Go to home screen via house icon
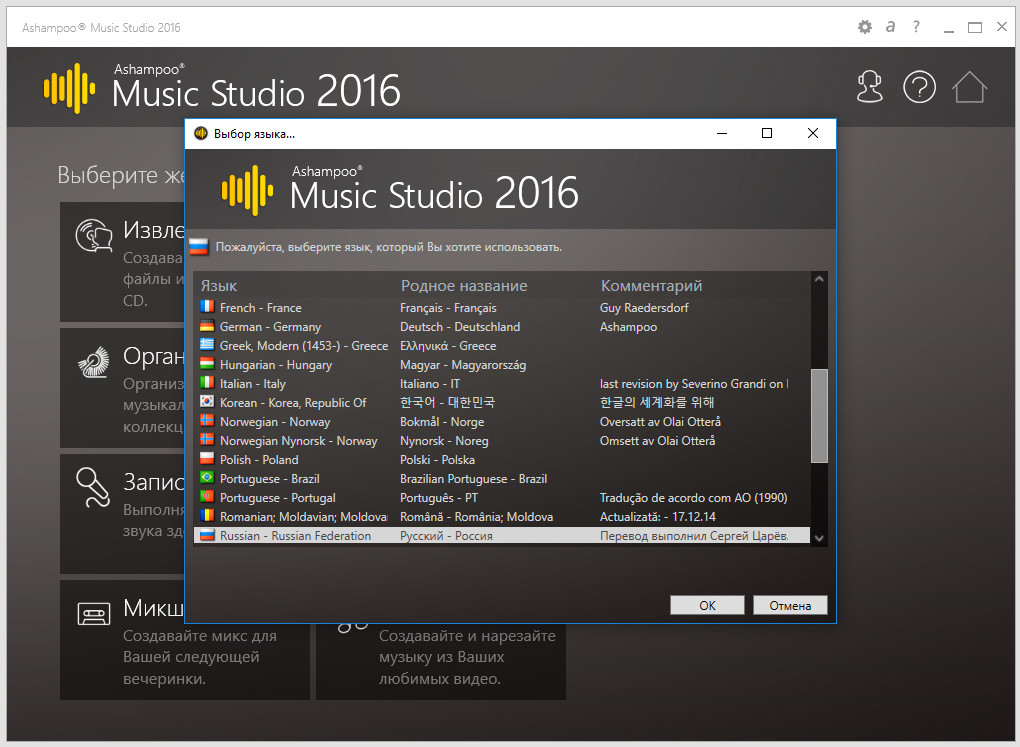The height and width of the screenshot is (747, 1020). click(x=969, y=87)
